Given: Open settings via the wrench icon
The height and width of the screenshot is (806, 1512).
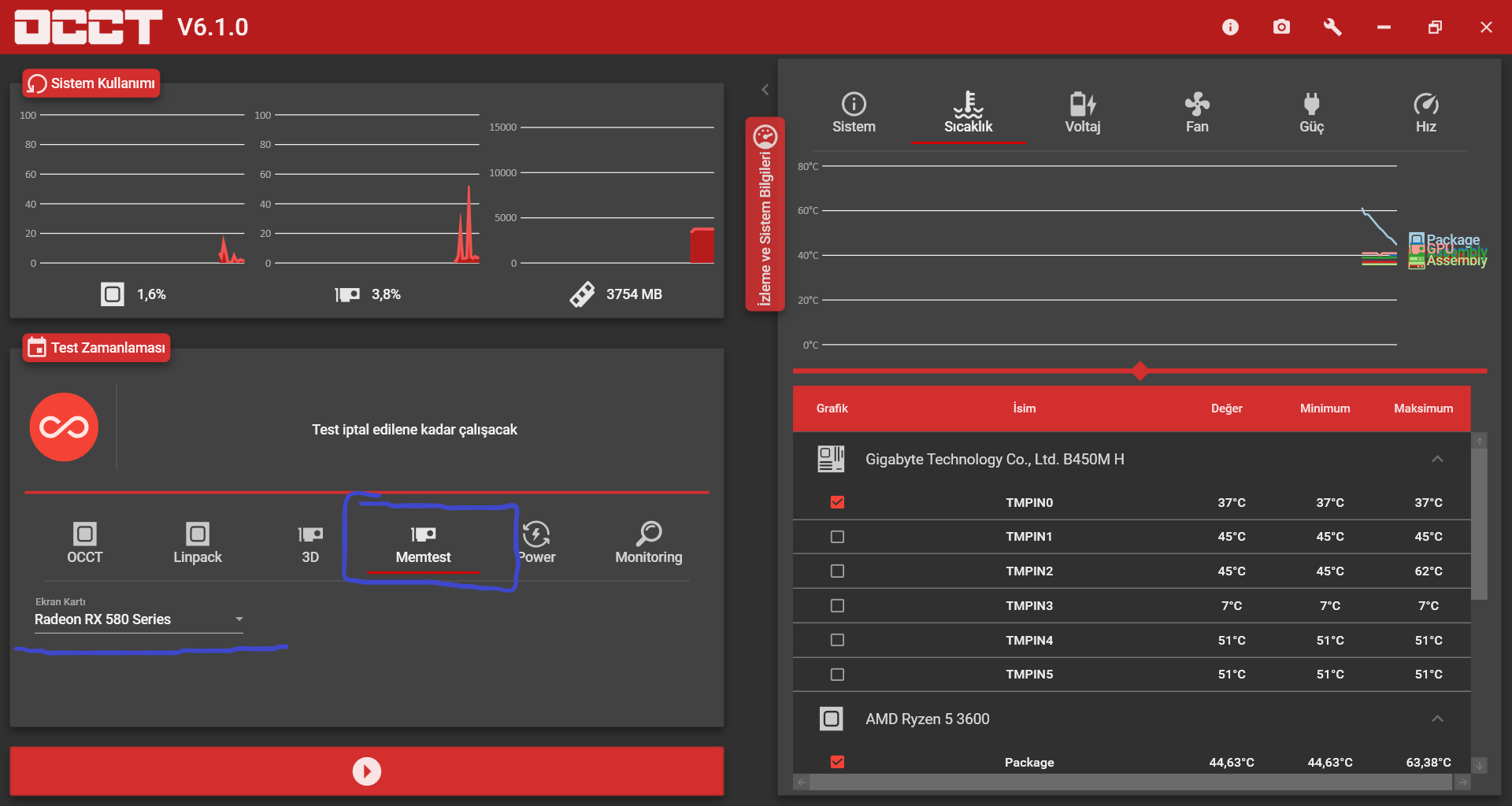Looking at the screenshot, I should click(x=1332, y=28).
